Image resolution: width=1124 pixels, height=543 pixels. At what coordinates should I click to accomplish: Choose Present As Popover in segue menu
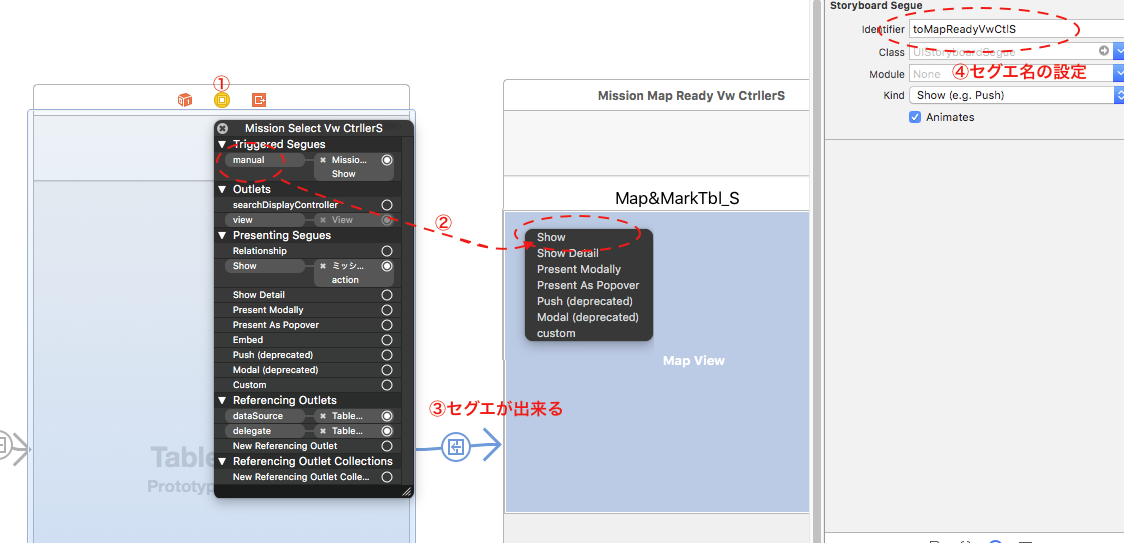[x=589, y=285]
